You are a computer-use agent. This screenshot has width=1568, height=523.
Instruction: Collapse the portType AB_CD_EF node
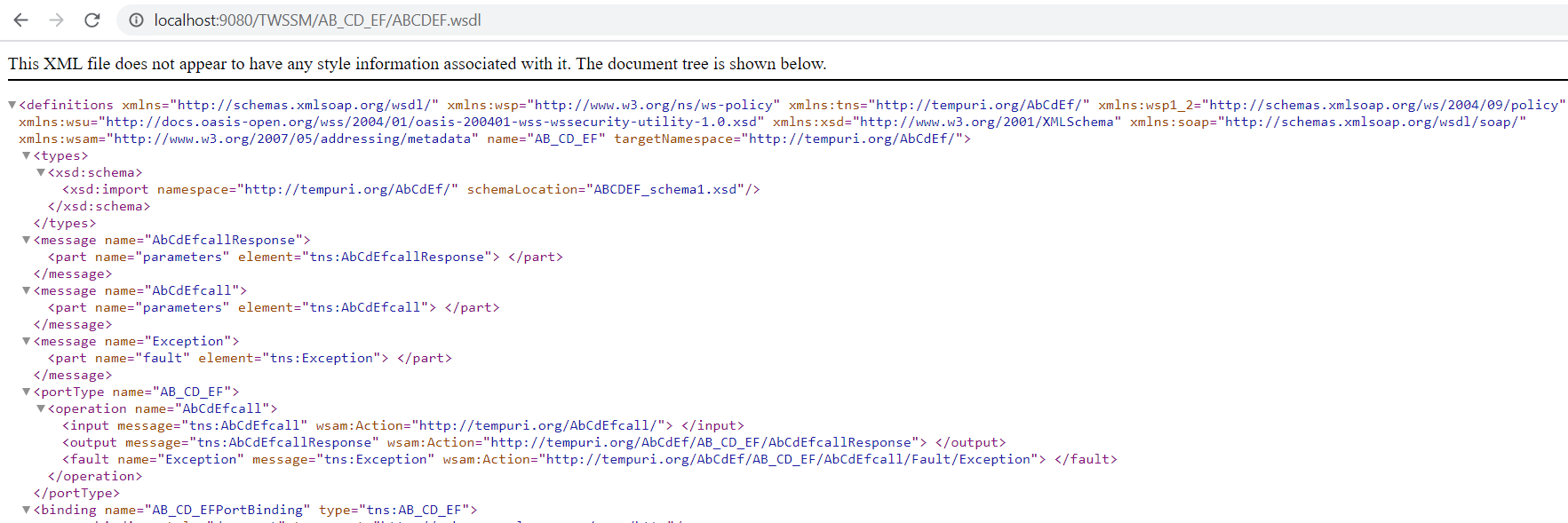[27, 392]
